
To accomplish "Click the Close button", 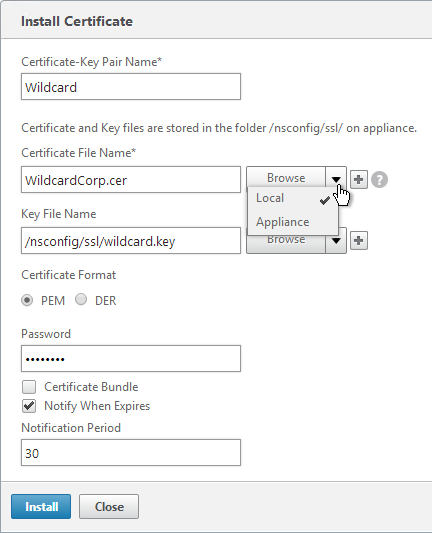I will click(109, 506).
